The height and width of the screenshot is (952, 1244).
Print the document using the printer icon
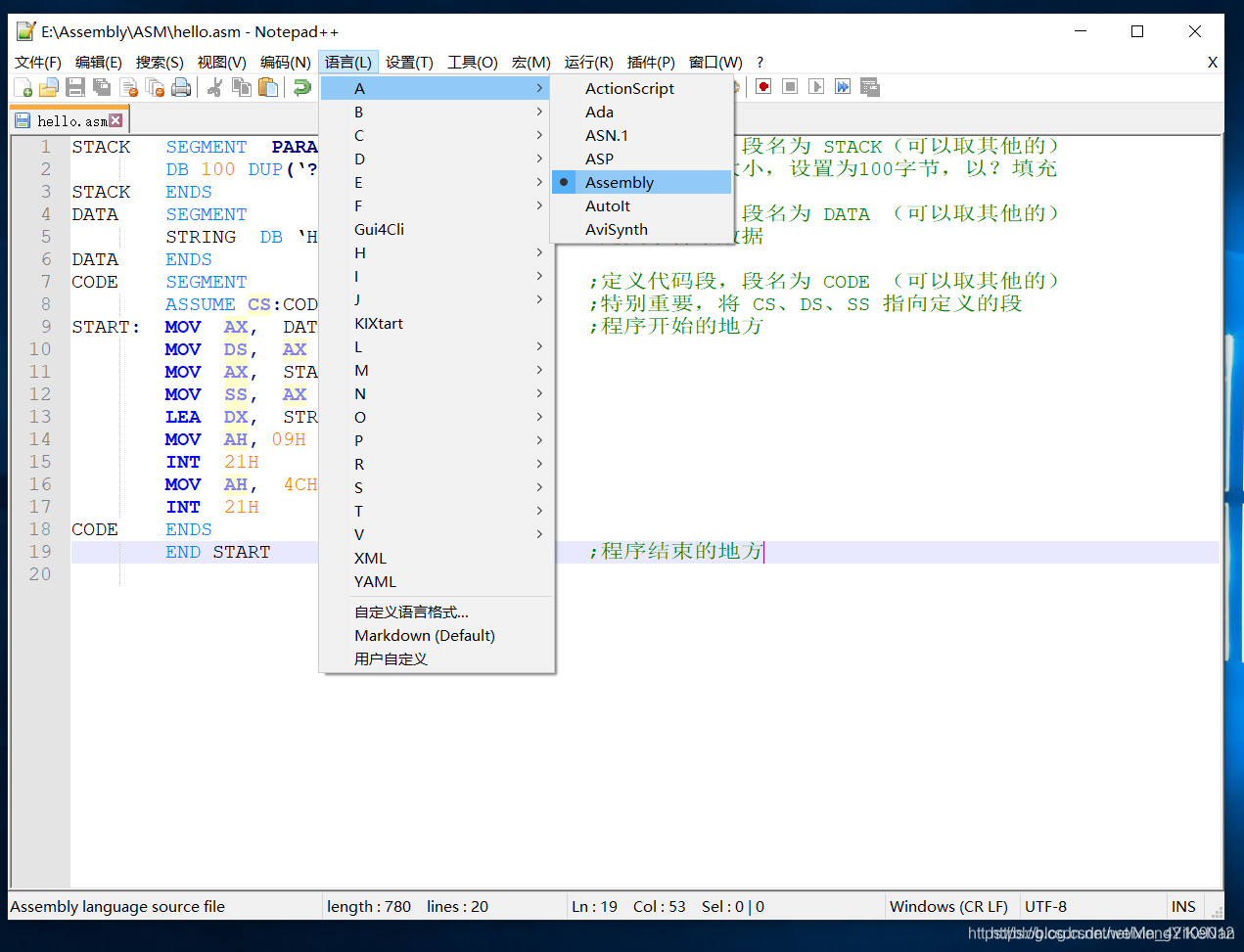tap(181, 88)
